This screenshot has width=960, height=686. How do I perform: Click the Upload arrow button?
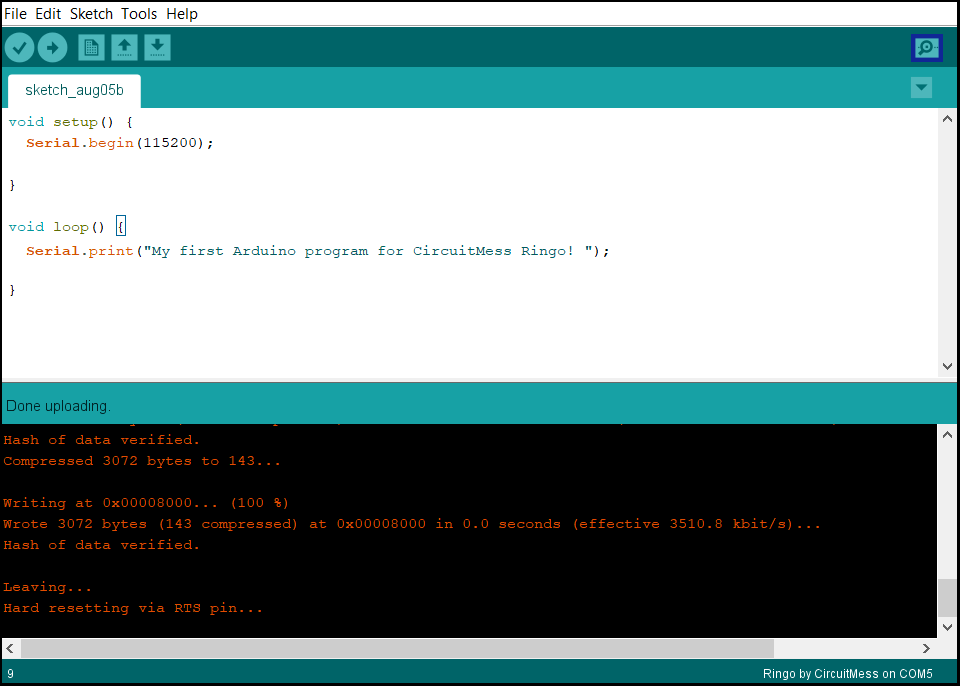click(53, 47)
